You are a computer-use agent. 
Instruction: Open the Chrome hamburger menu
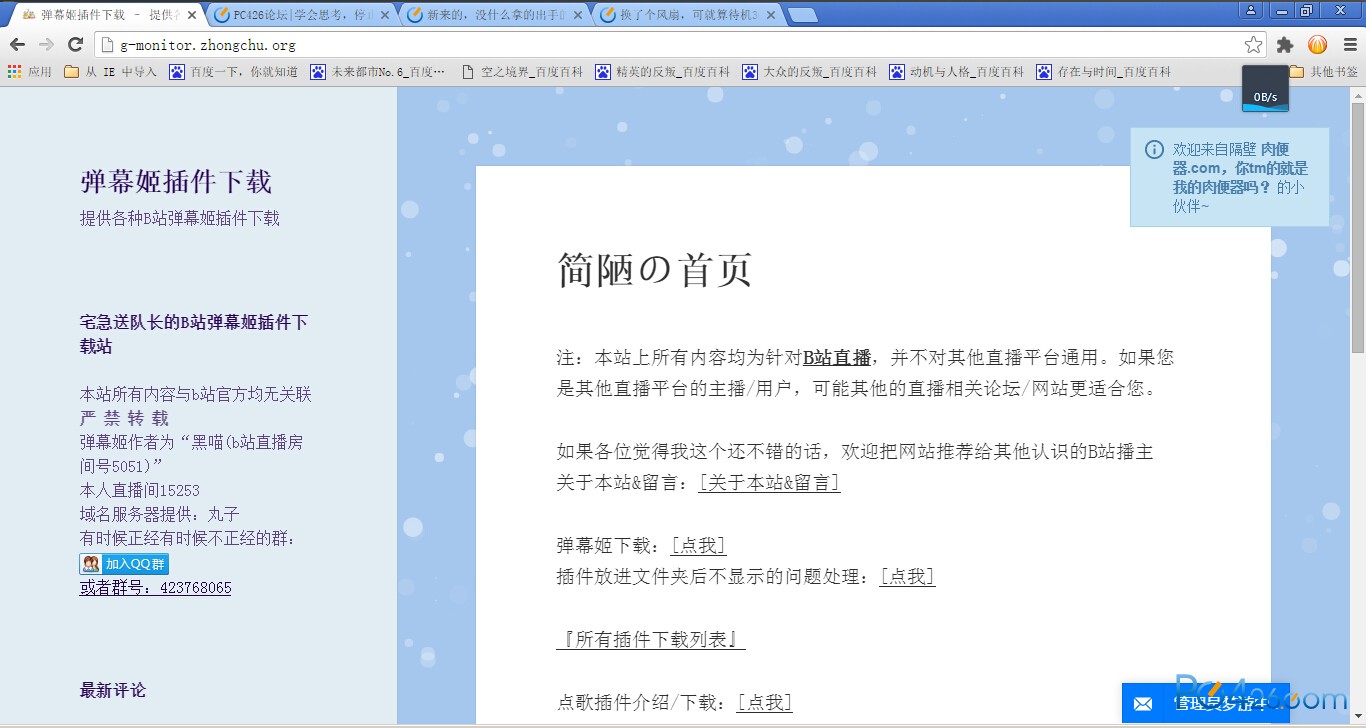[1349, 45]
